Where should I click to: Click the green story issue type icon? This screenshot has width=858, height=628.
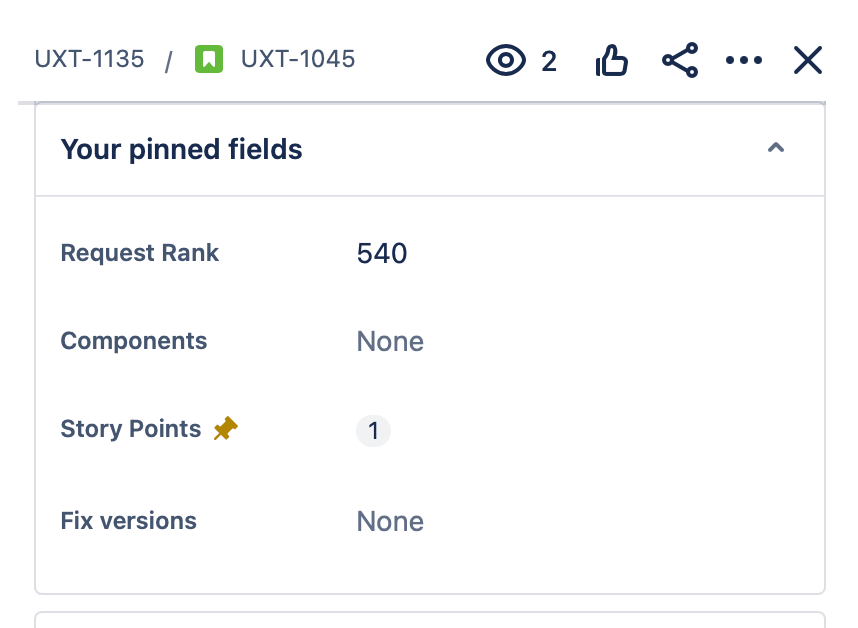[209, 60]
